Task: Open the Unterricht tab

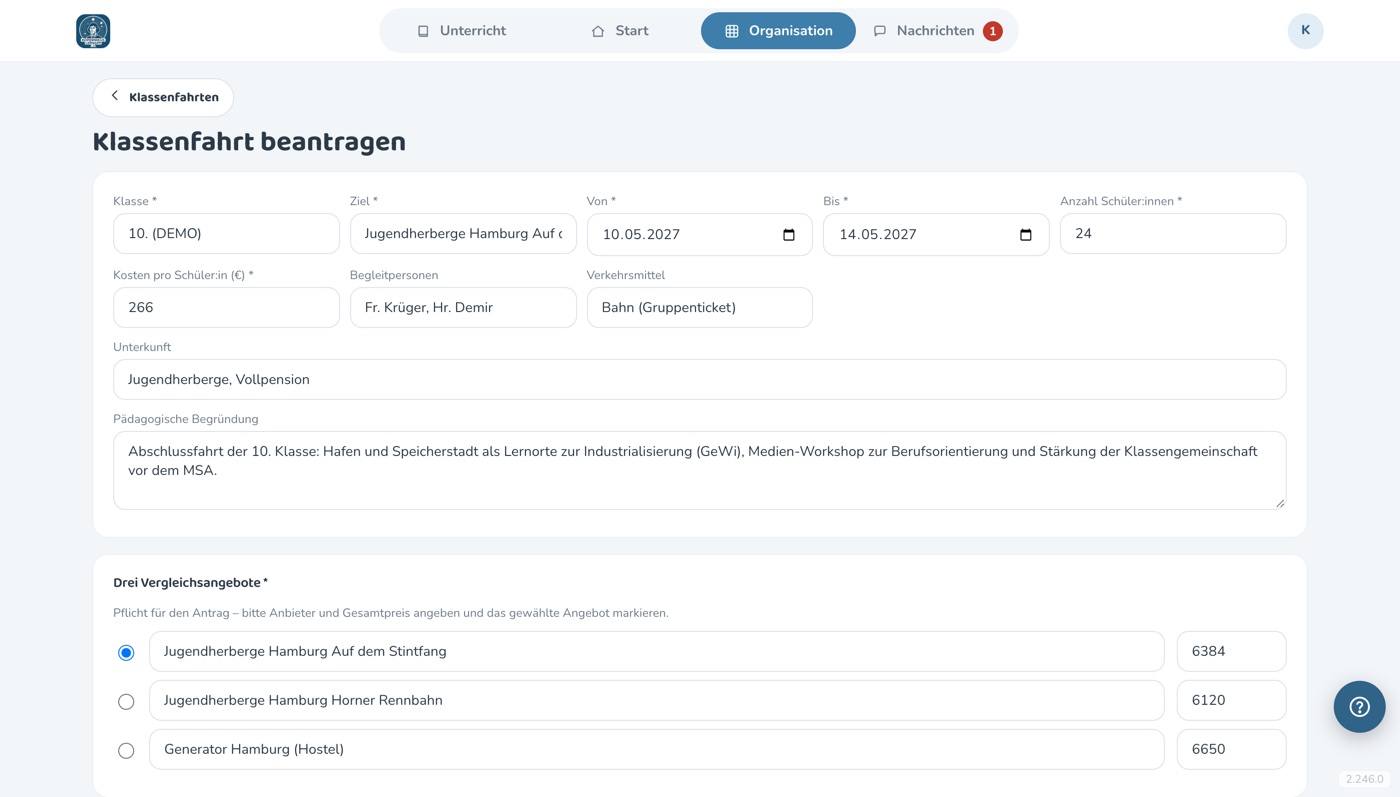Action: [x=461, y=31]
